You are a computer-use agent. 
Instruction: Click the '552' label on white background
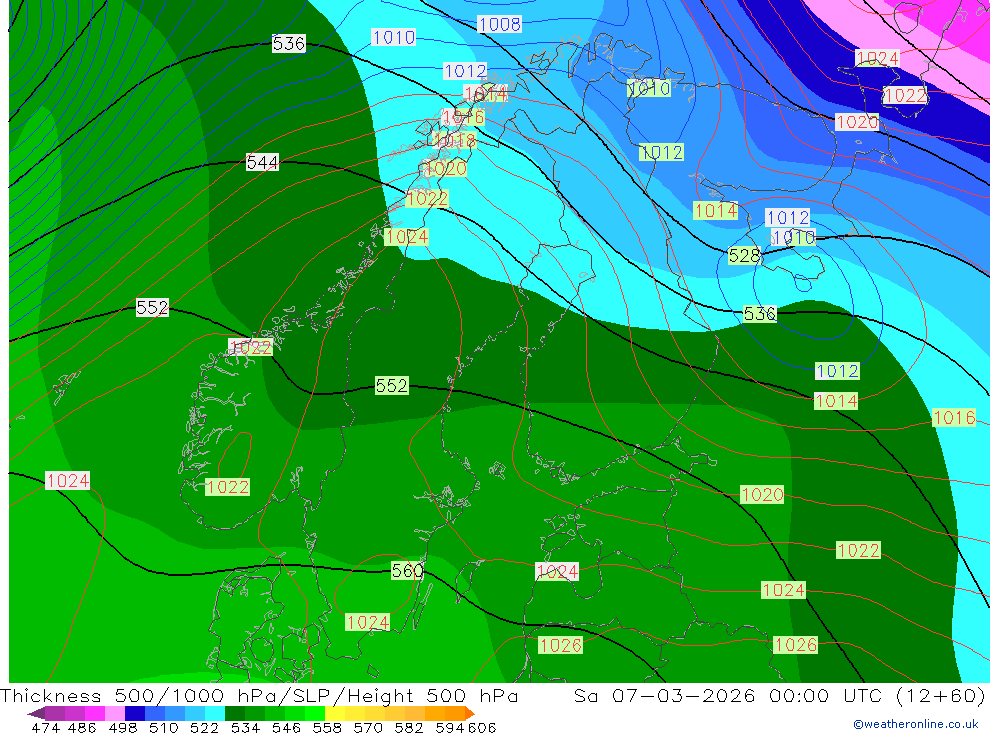pos(152,307)
